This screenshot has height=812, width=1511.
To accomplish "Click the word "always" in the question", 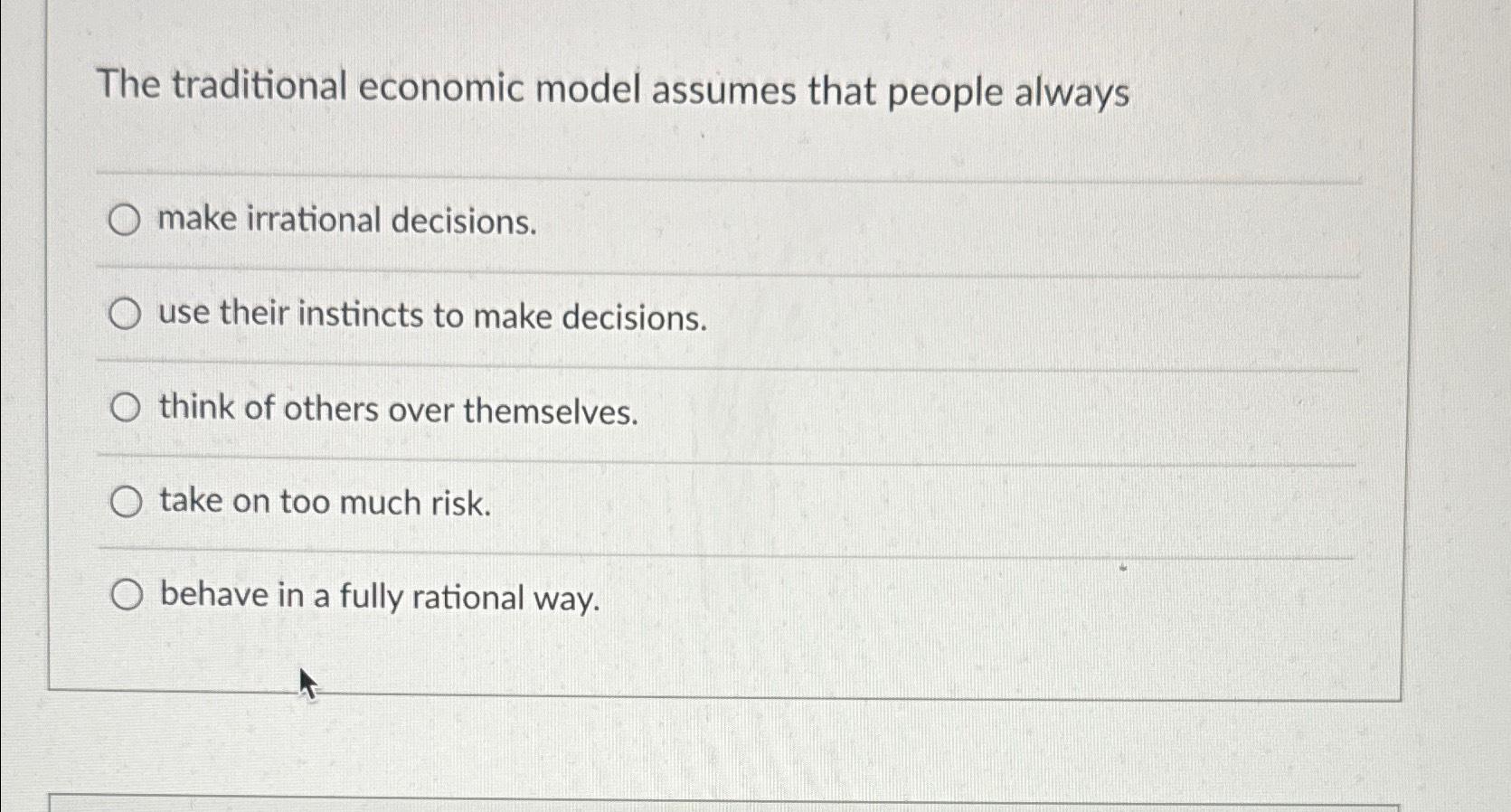I will click(1071, 90).
